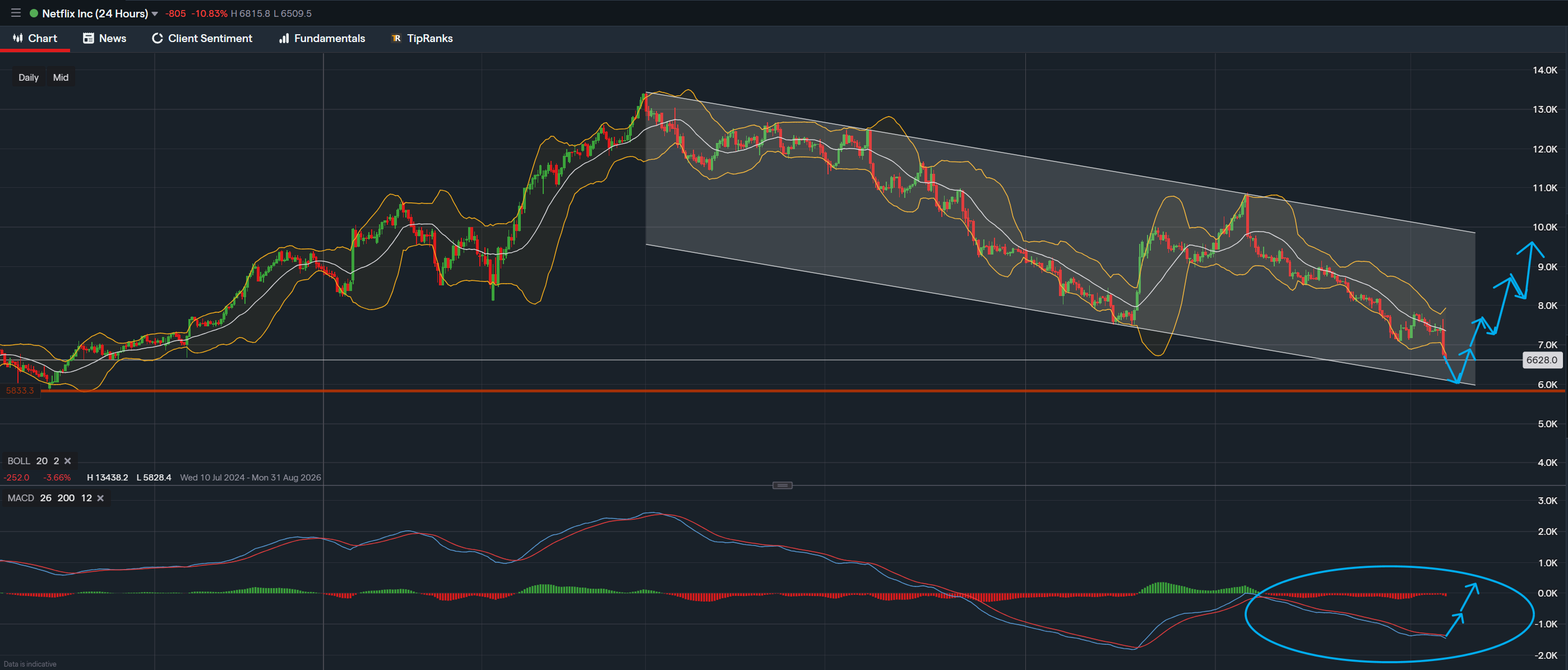Remove the MACD indicator with its X

[x=100, y=498]
